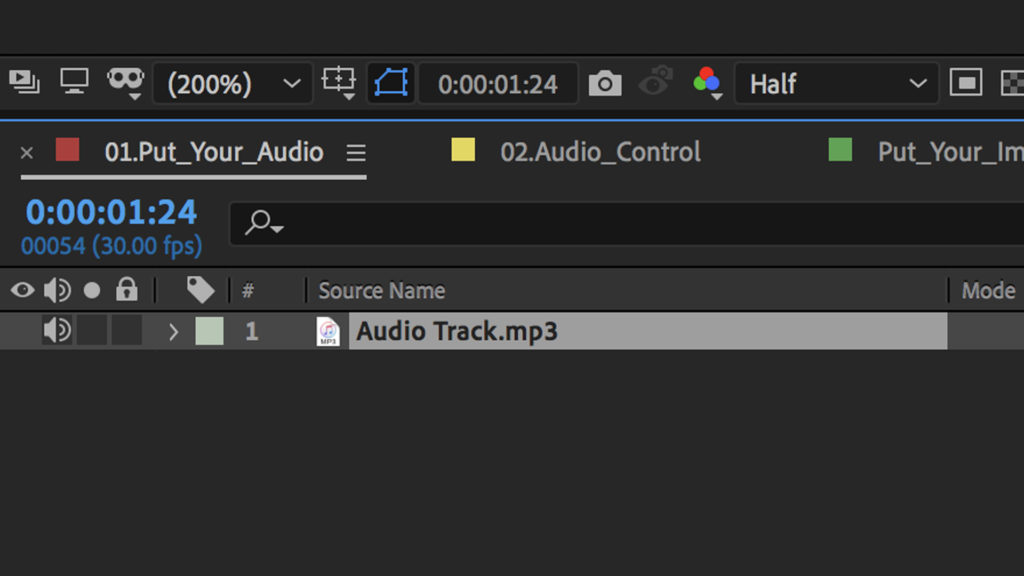Click the always preview this view icon
Image resolution: width=1024 pixels, height=576 pixels.
click(x=24, y=82)
